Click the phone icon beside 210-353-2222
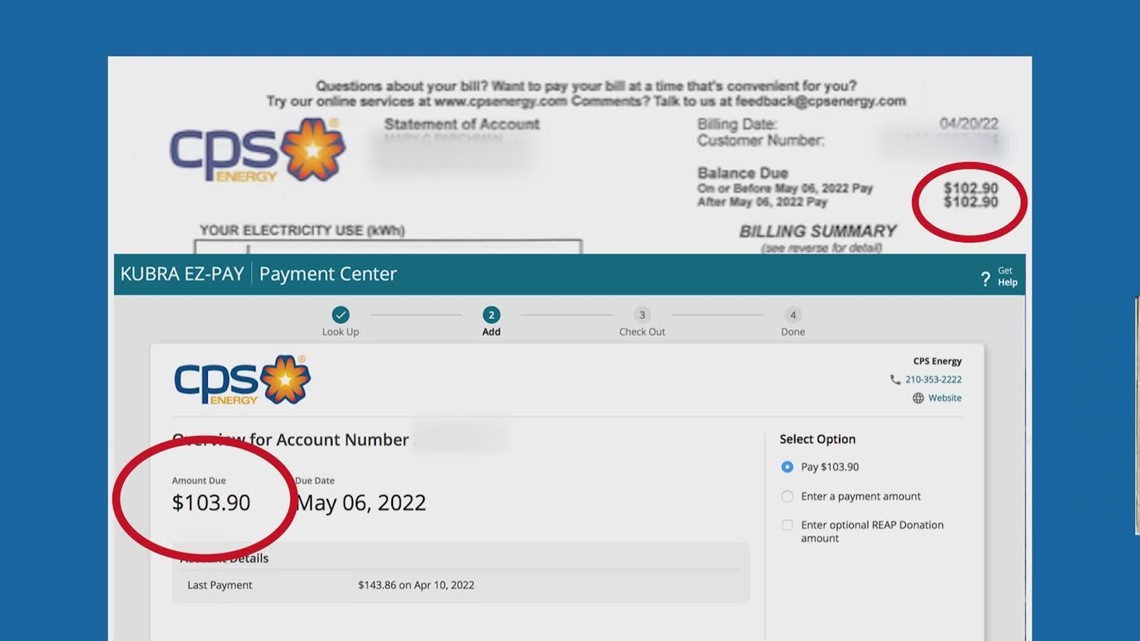 [x=895, y=380]
